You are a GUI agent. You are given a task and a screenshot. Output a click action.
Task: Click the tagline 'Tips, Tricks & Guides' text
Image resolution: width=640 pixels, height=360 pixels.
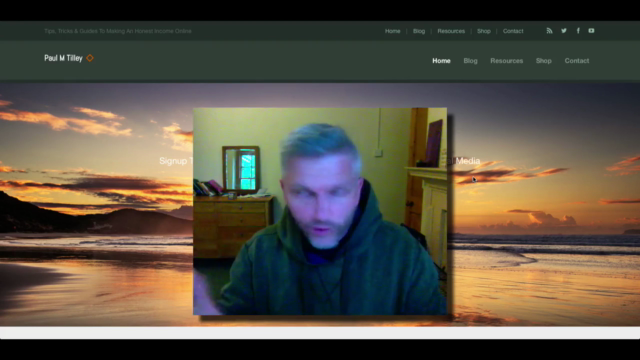click(x=118, y=31)
